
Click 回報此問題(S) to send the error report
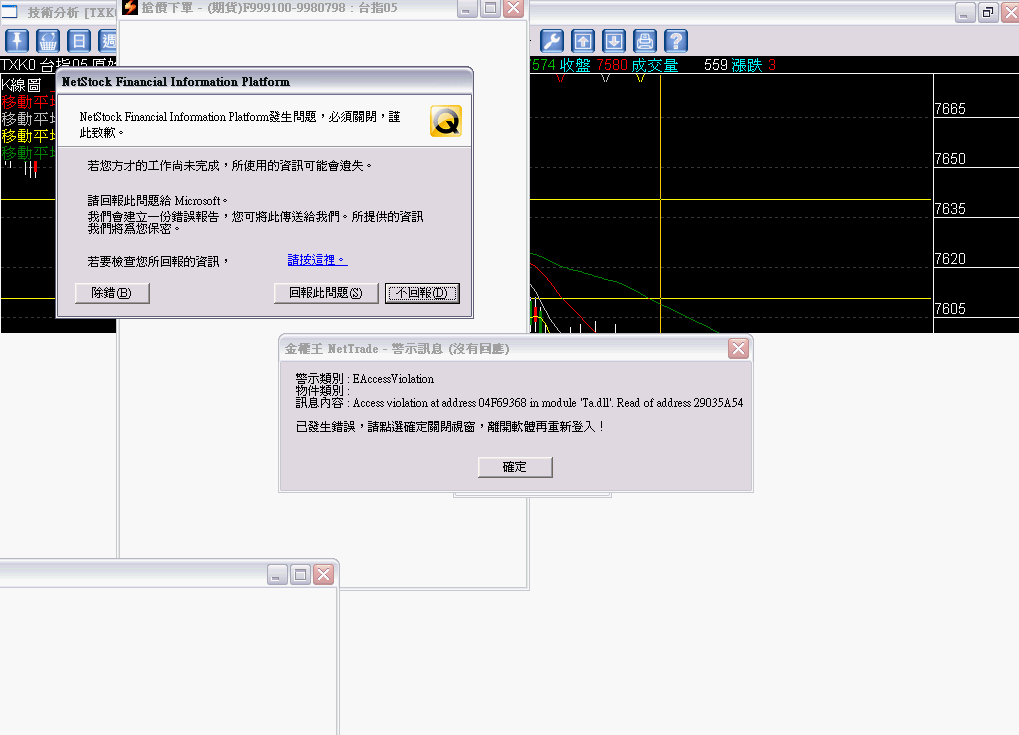click(x=326, y=293)
